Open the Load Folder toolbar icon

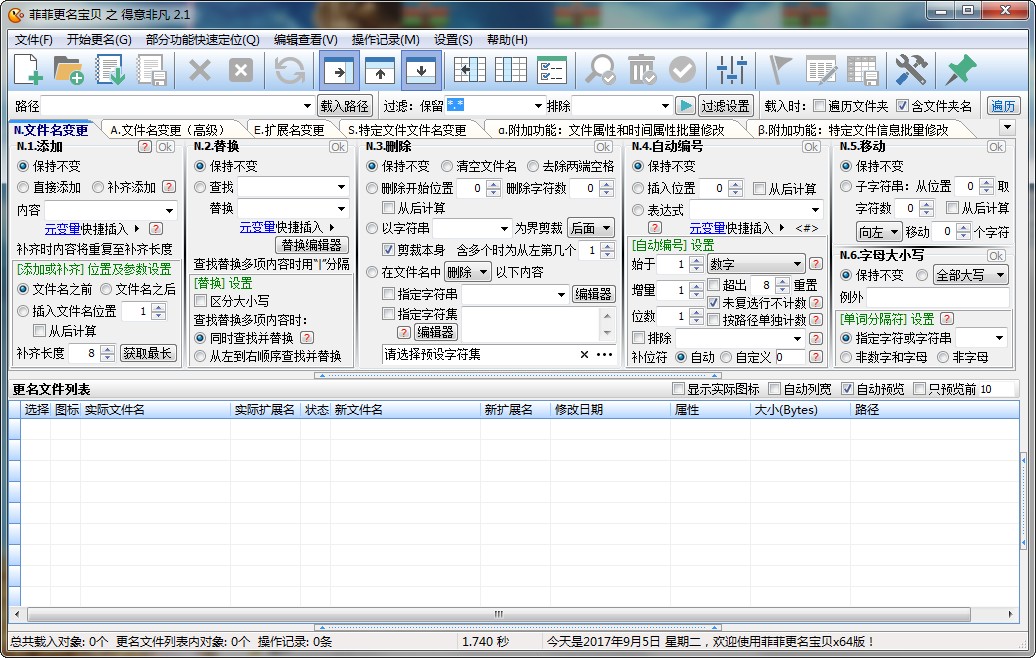[x=70, y=70]
